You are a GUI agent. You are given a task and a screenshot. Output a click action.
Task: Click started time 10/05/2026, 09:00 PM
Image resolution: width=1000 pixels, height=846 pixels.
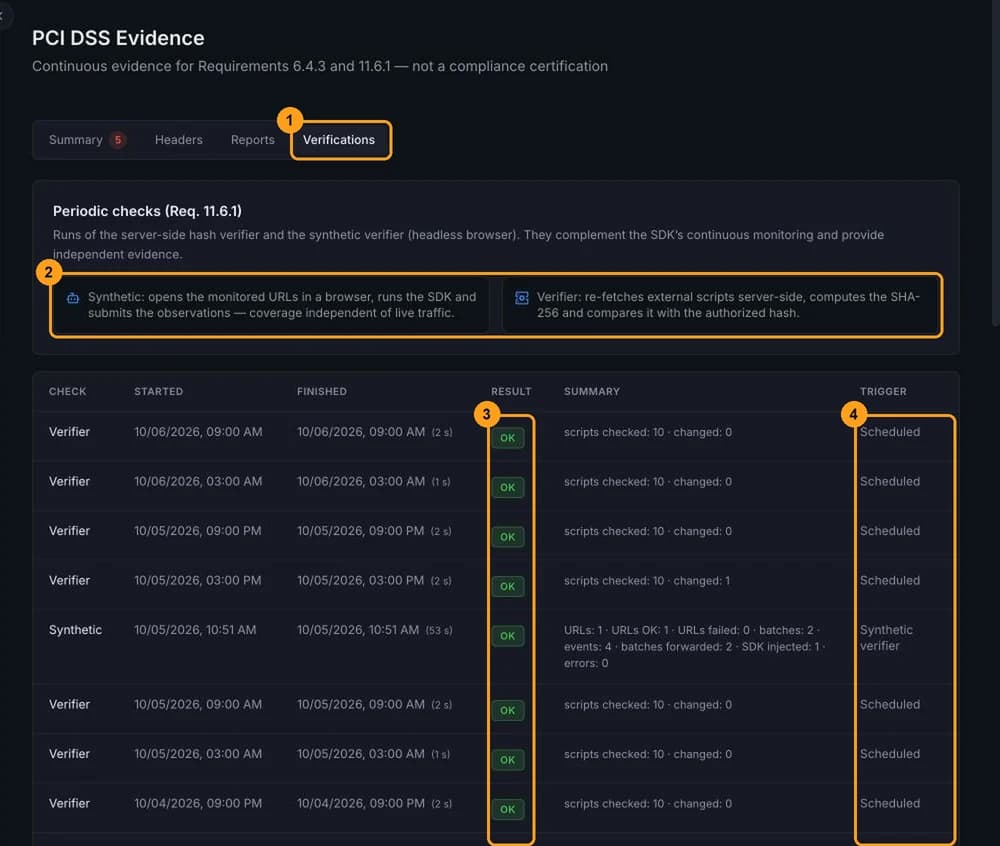coord(198,530)
